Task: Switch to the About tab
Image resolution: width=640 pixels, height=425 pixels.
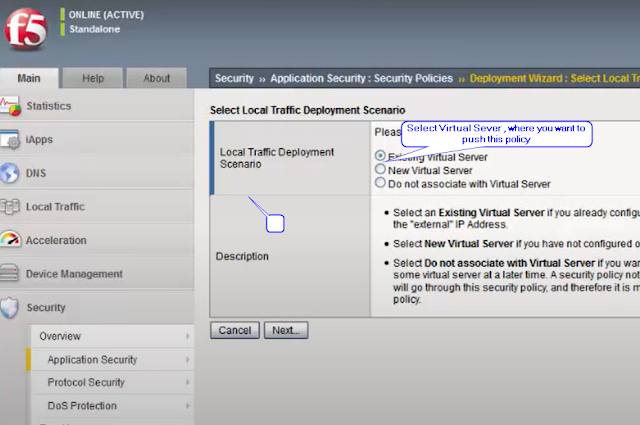Action: coord(157,78)
